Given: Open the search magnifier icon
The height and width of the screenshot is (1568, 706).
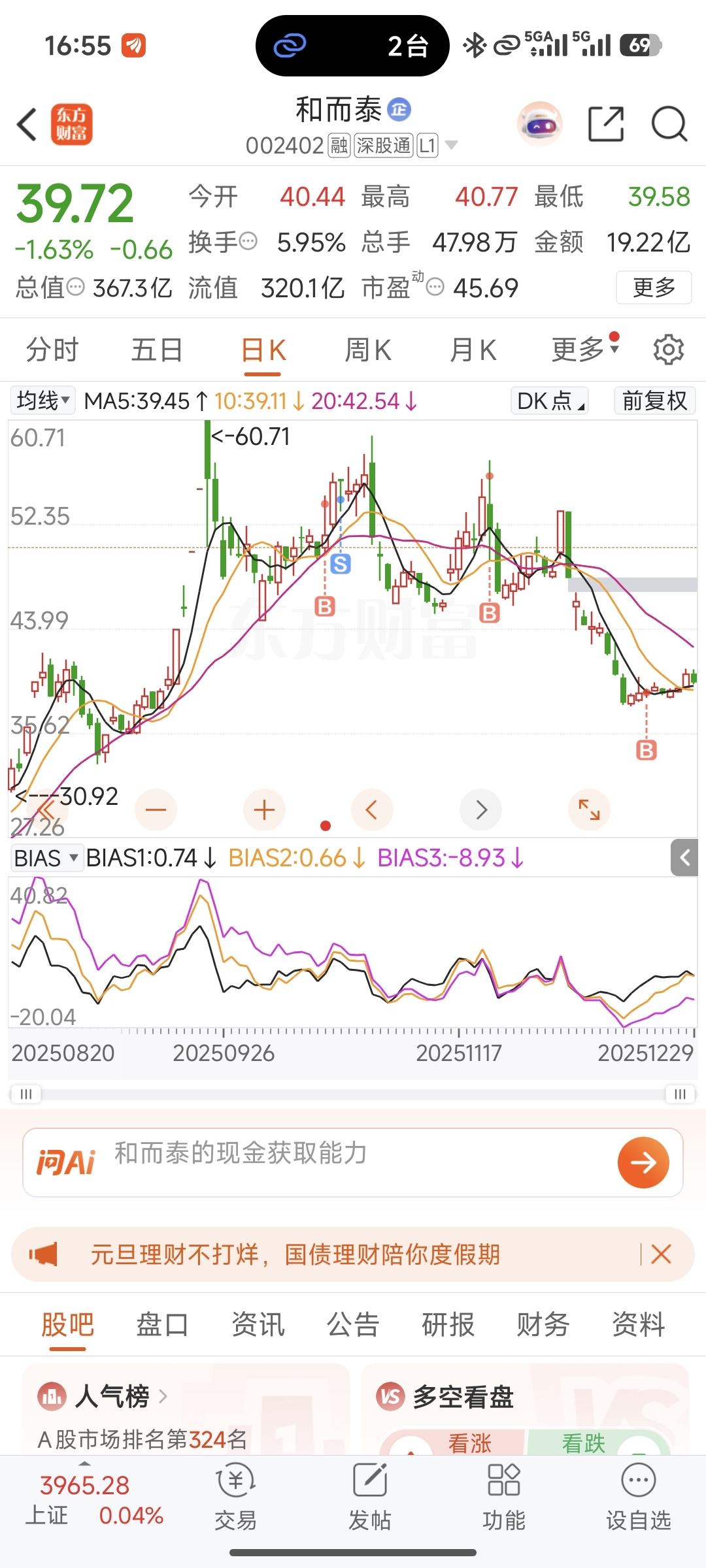Looking at the screenshot, I should pos(669,123).
